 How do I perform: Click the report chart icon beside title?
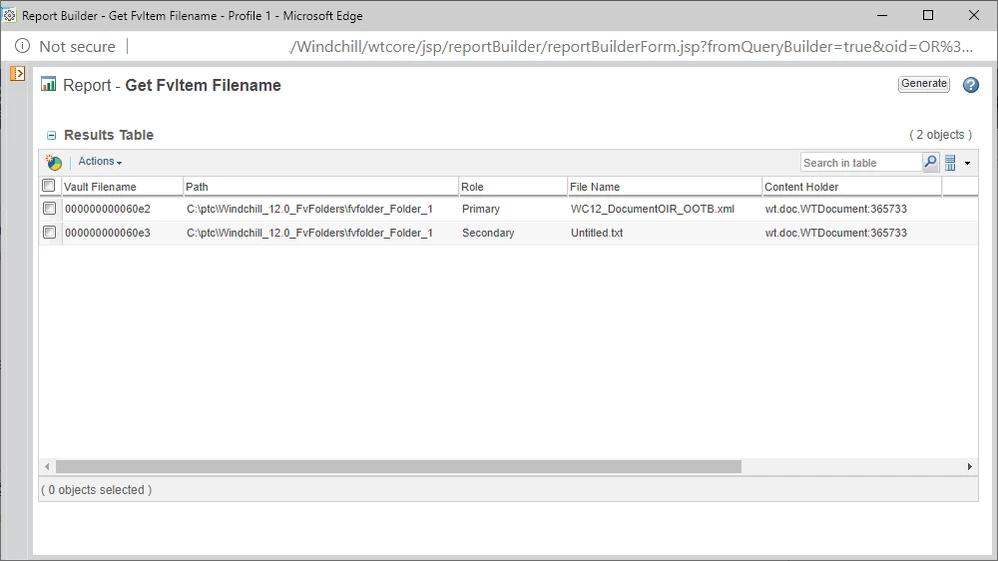click(48, 84)
